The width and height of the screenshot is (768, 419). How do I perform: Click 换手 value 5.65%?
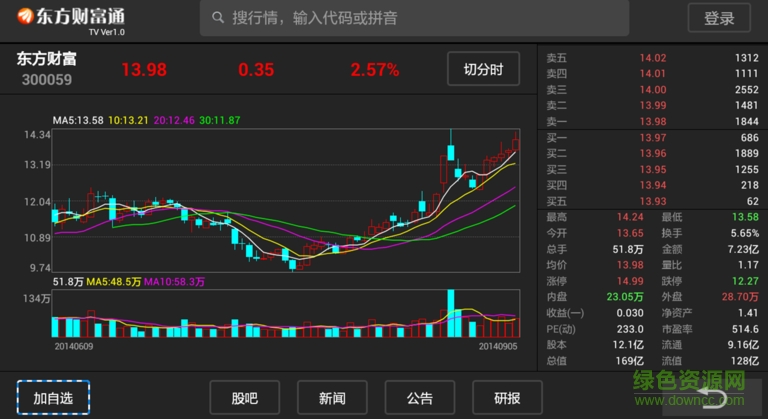[744, 233]
